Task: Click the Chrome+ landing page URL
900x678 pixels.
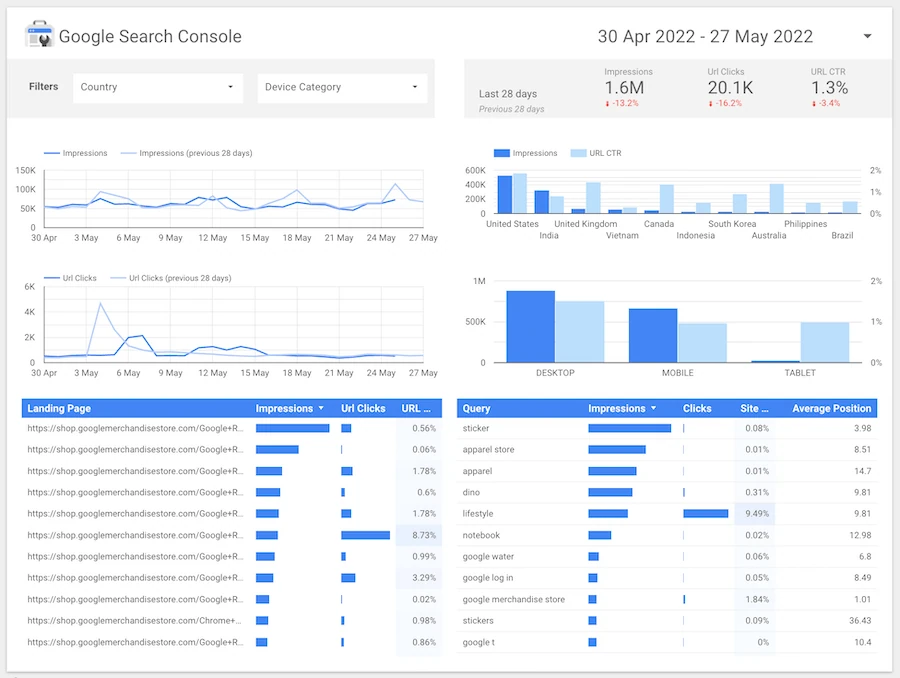Action: pyautogui.click(x=134, y=621)
